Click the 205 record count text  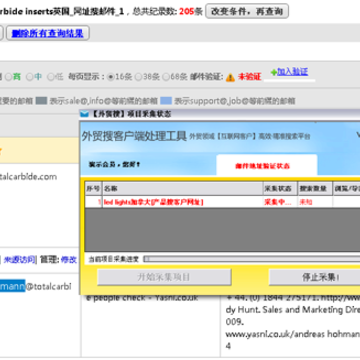[187, 11]
